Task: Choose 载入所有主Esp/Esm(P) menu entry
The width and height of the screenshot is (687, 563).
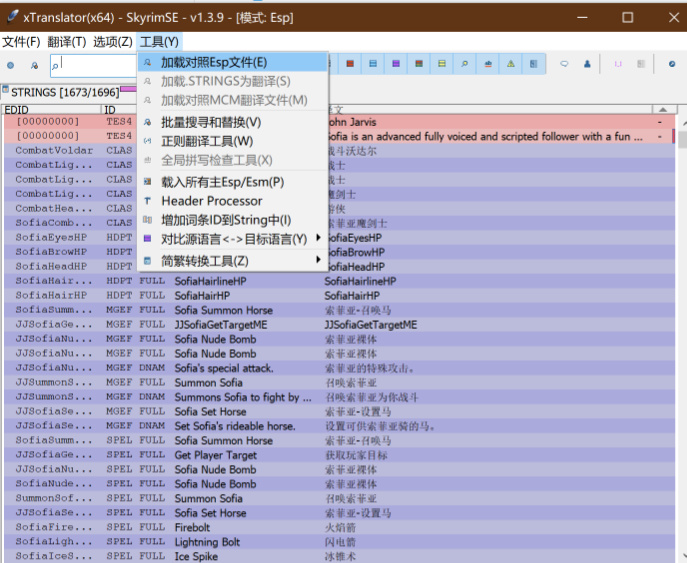Action: pos(233,181)
